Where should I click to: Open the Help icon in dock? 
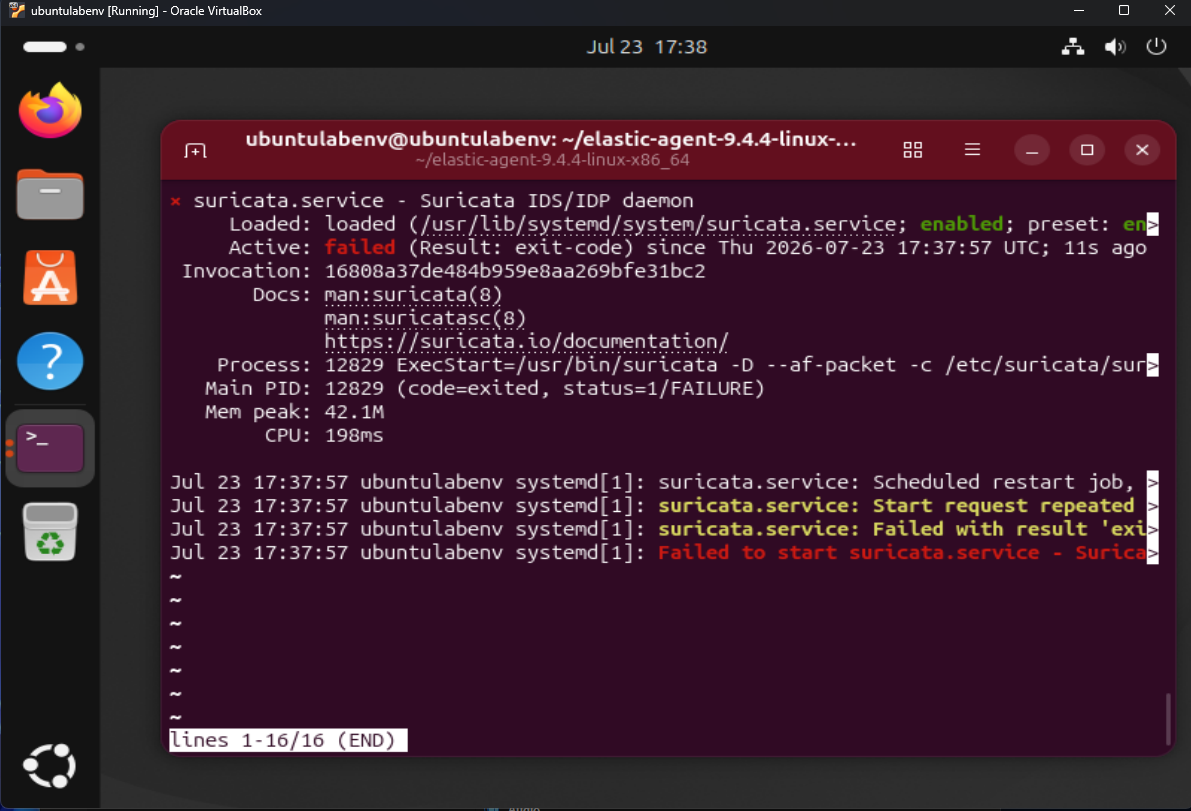pyautogui.click(x=50, y=361)
